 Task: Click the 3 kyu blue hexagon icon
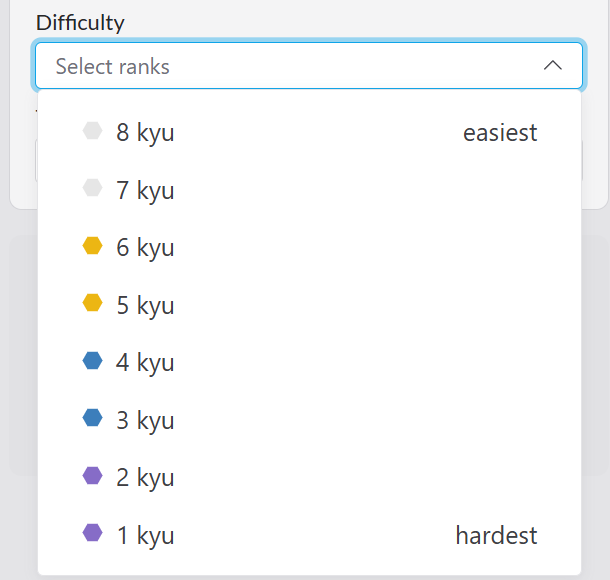click(93, 419)
